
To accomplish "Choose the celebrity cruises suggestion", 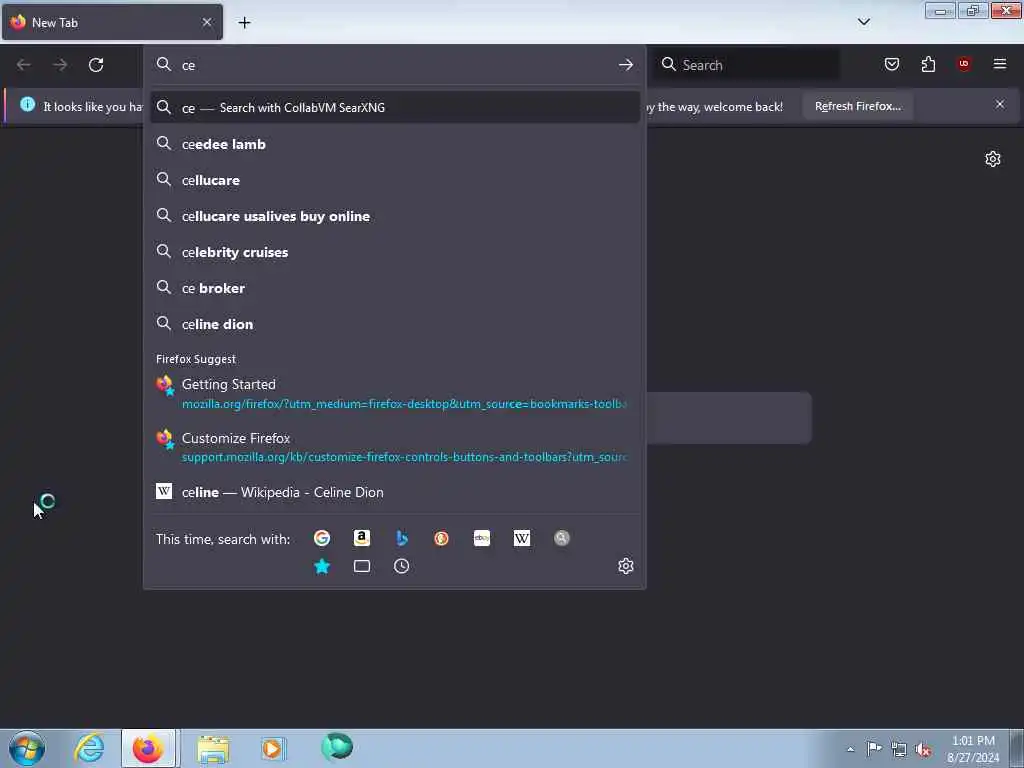I will point(395,252).
